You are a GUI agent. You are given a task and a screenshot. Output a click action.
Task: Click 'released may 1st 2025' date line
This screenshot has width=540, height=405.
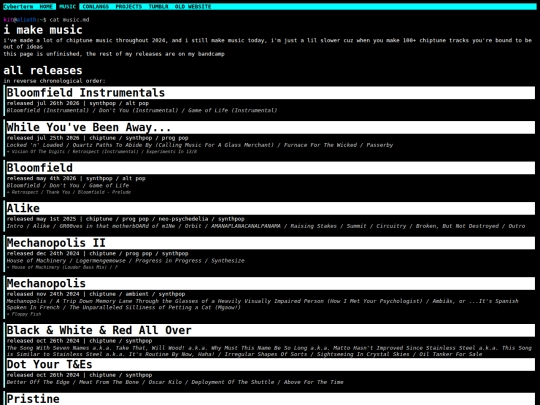click(41, 219)
